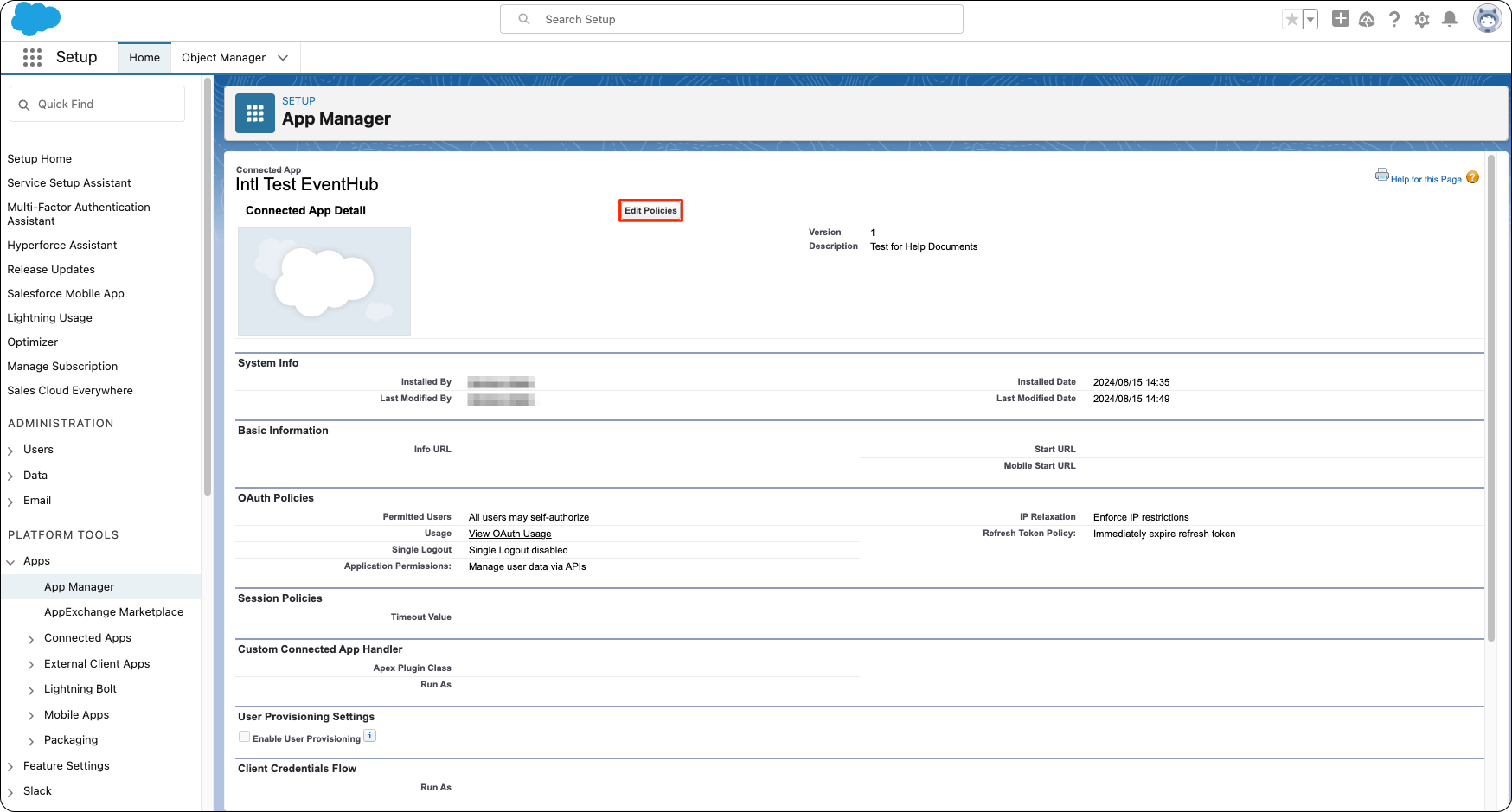1512x812 pixels.
Task: Click the Edit Policies button
Action: click(x=650, y=211)
